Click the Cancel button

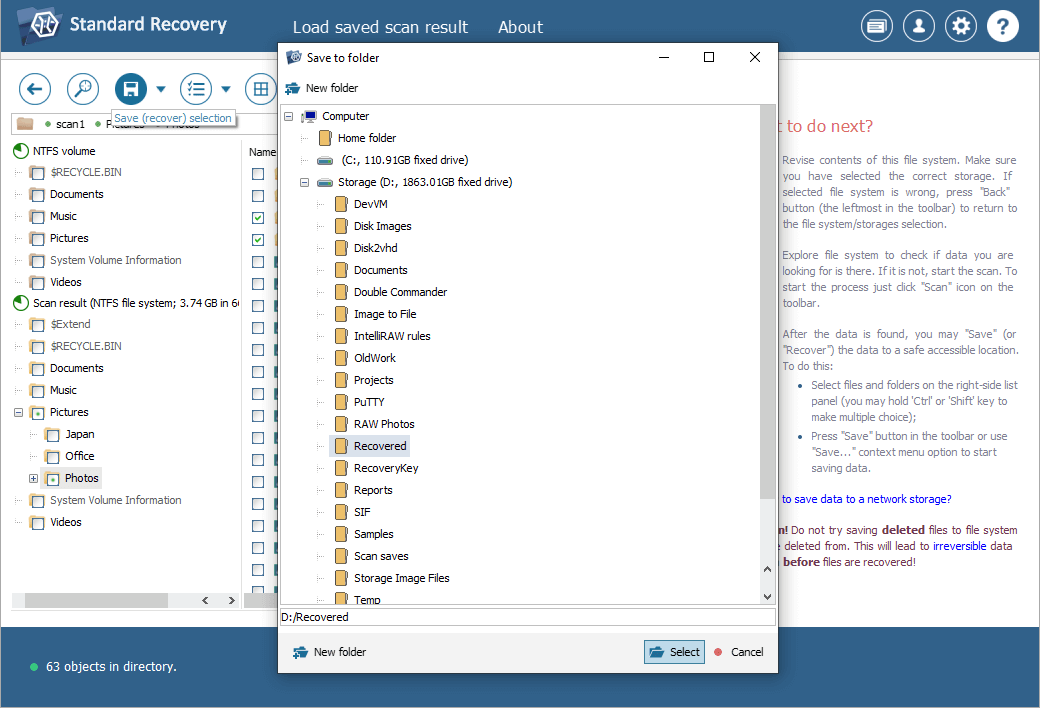pyautogui.click(x=738, y=652)
